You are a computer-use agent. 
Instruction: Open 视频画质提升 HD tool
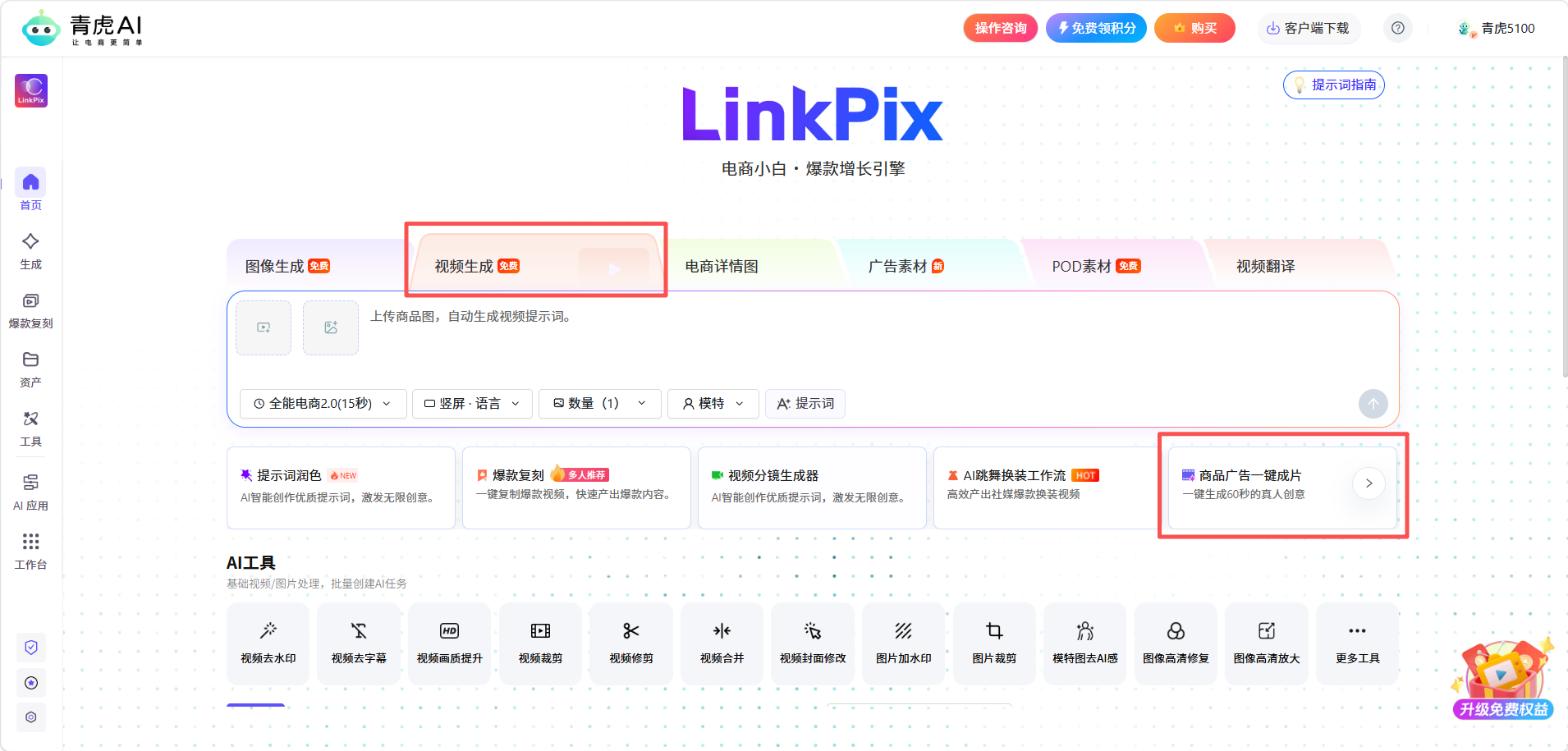[450, 643]
